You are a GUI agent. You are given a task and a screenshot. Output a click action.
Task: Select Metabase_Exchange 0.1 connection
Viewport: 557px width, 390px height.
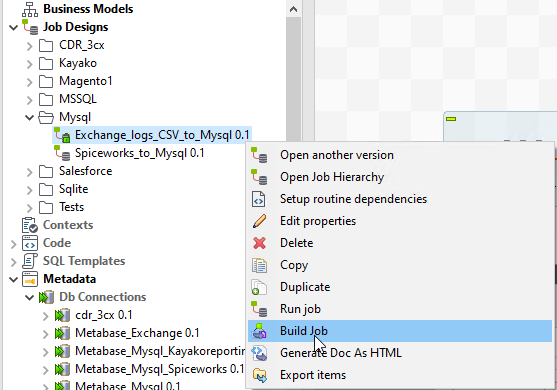click(137, 333)
